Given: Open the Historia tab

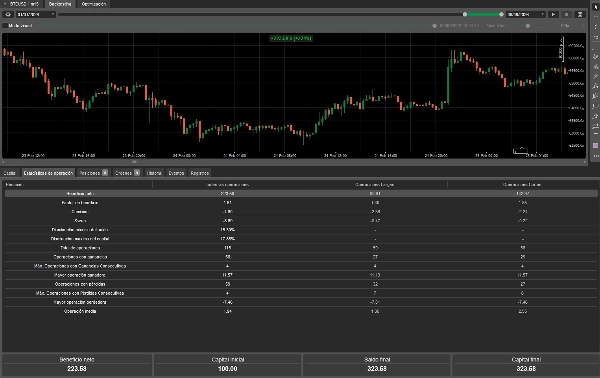Looking at the screenshot, I should (x=154, y=173).
